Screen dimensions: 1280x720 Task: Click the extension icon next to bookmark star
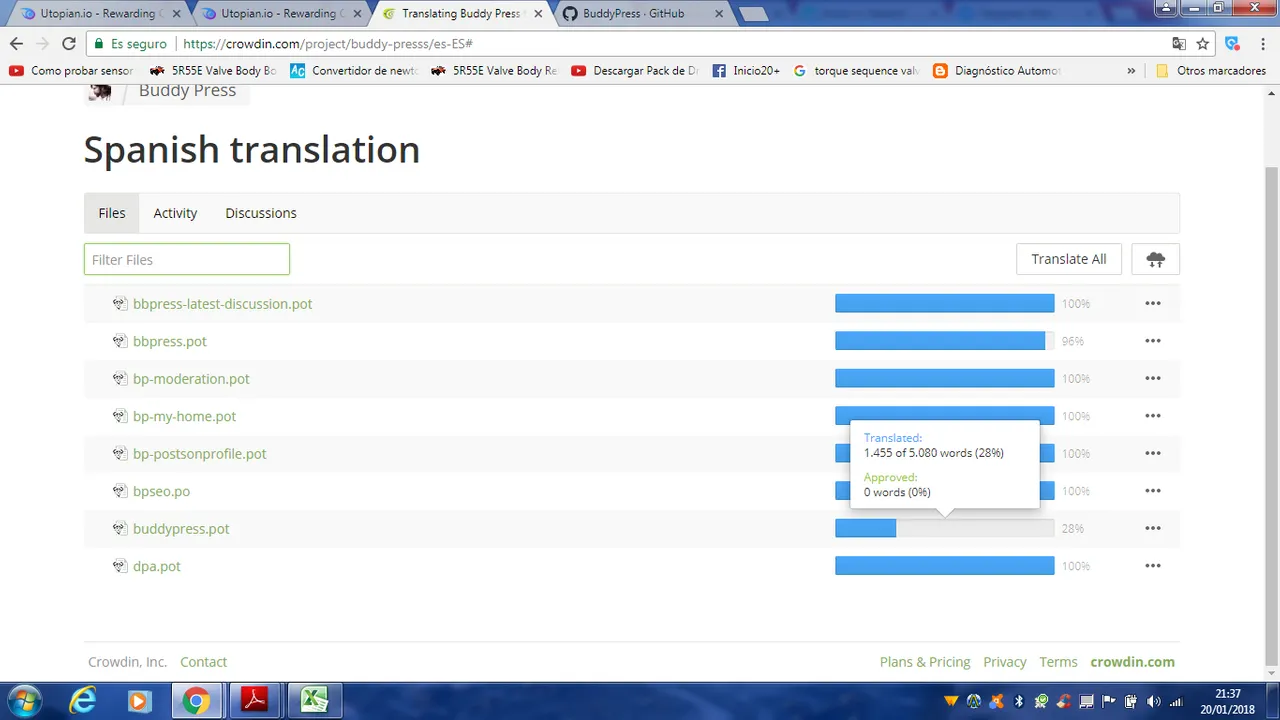(x=1232, y=44)
